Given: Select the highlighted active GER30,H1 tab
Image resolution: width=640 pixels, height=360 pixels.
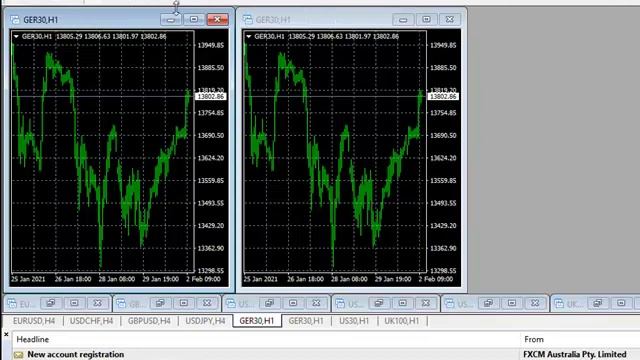Looking at the screenshot, I should click(257, 321).
